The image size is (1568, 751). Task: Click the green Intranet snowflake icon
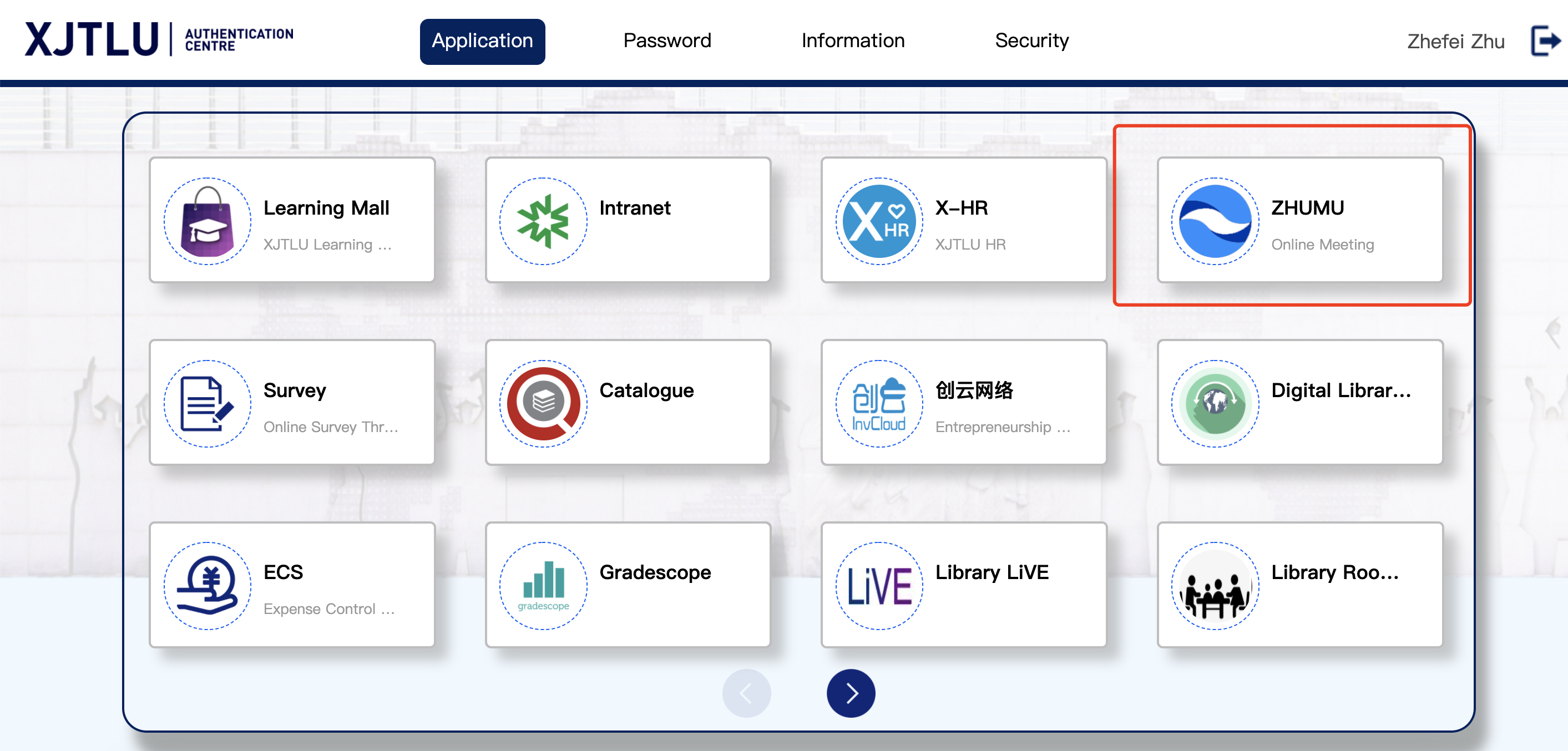click(543, 221)
